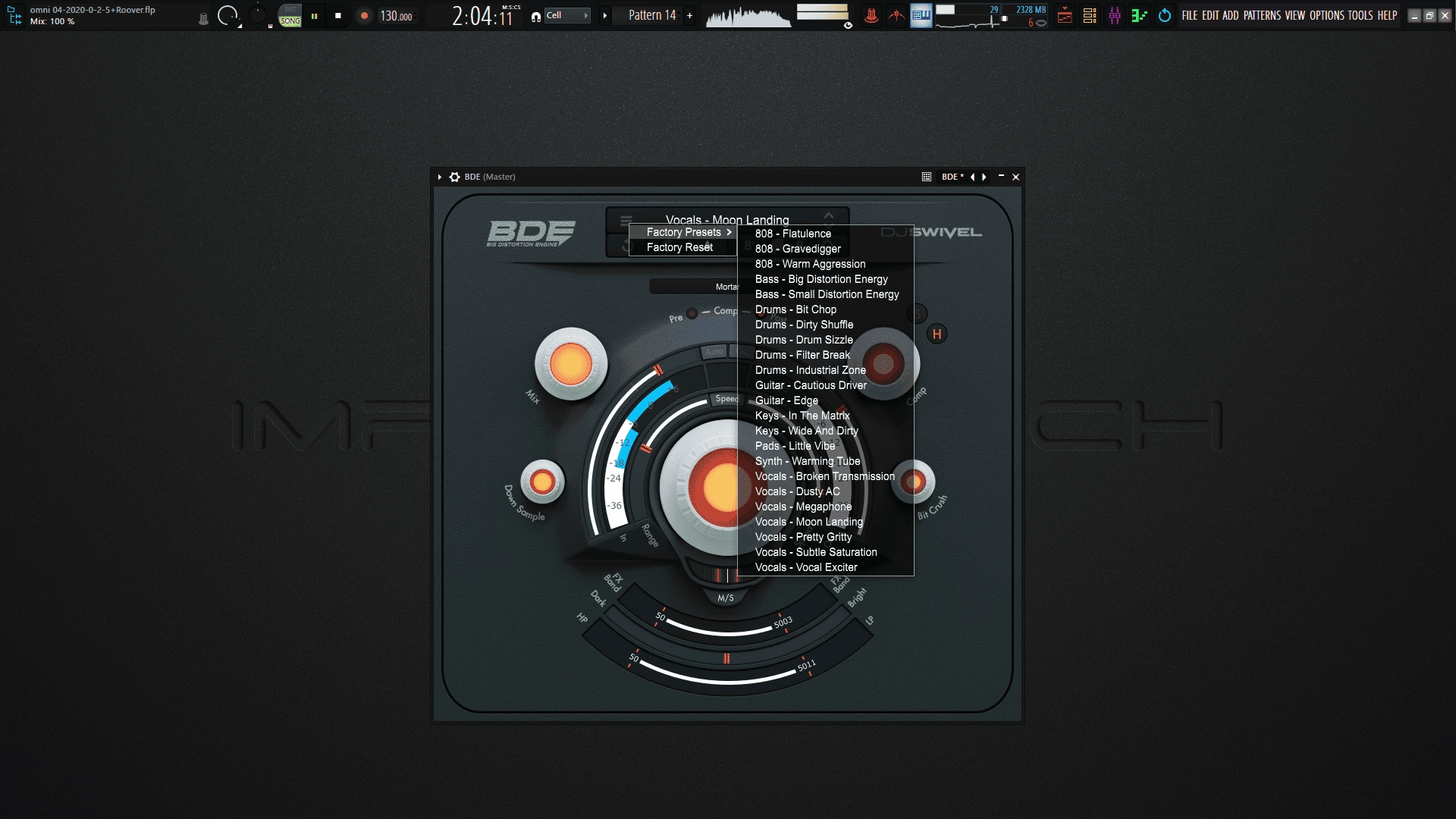Select preset Vocals - Megaphone

(x=826, y=507)
